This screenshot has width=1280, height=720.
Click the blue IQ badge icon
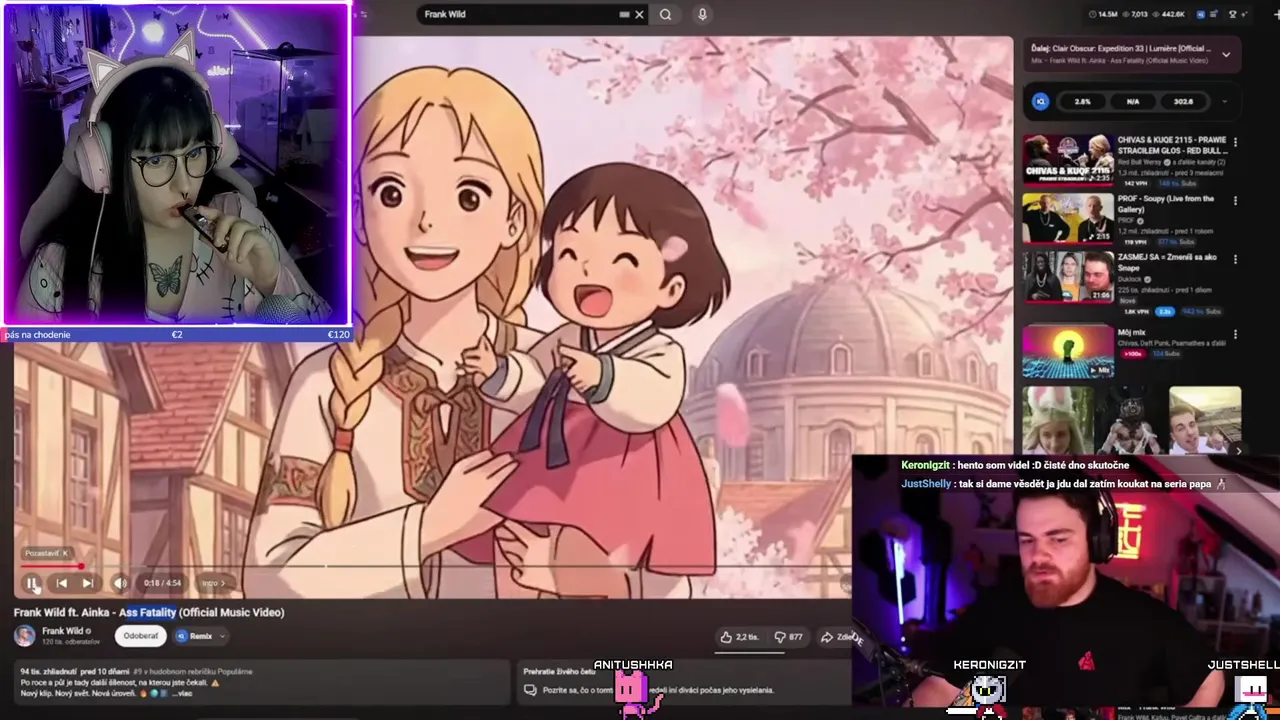point(1040,101)
